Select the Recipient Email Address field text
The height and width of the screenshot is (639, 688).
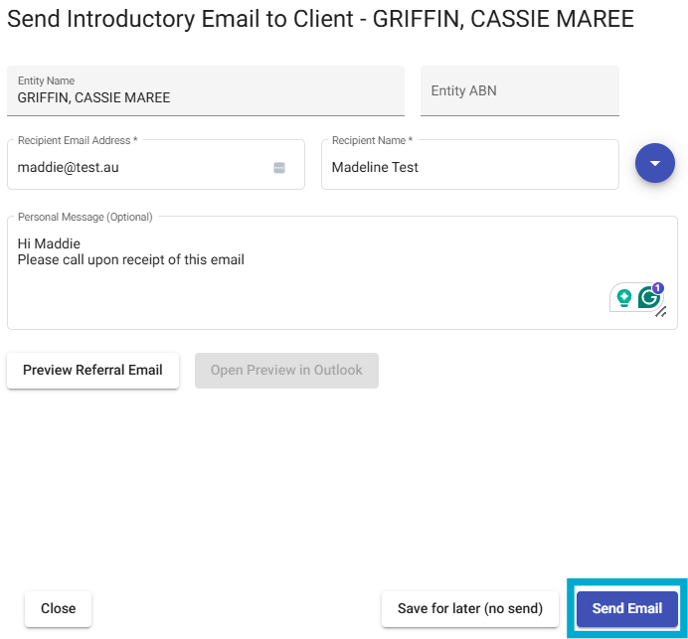coord(68,167)
